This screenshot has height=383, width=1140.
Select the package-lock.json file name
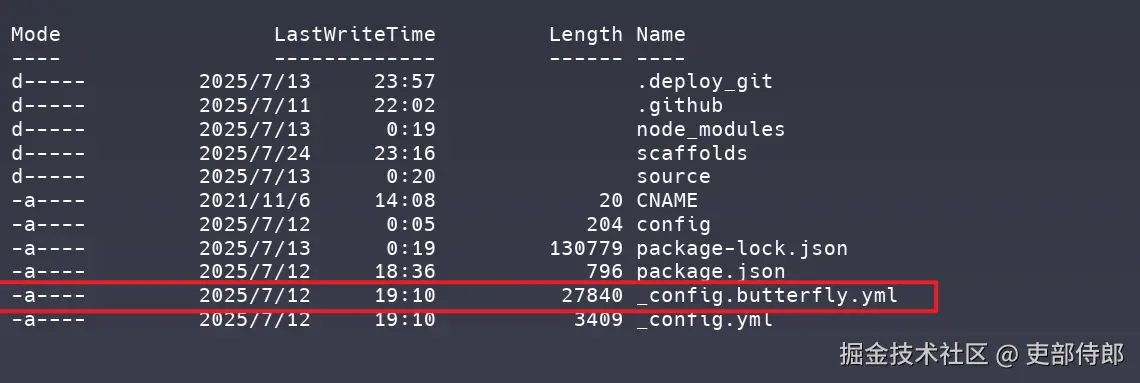(742, 249)
